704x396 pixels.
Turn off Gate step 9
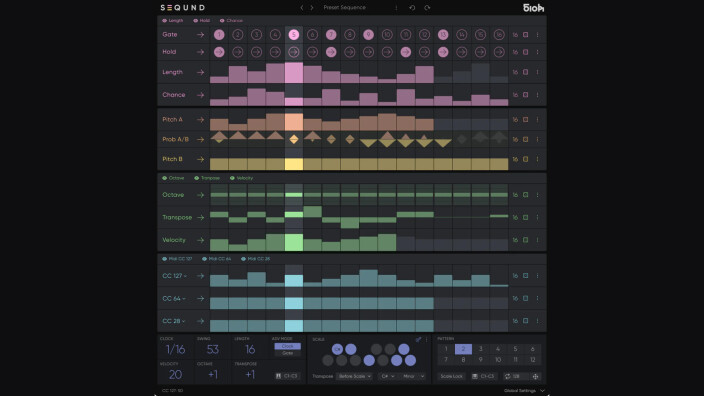[368, 35]
